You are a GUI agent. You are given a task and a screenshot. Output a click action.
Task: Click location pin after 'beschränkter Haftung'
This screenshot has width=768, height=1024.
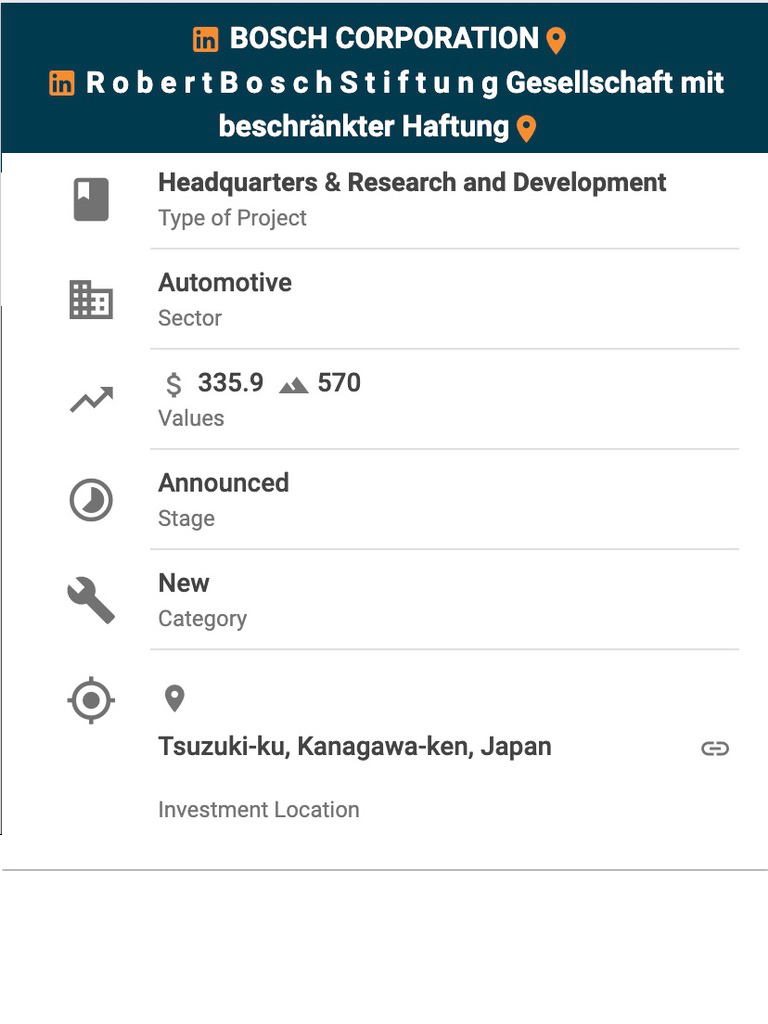click(x=526, y=129)
